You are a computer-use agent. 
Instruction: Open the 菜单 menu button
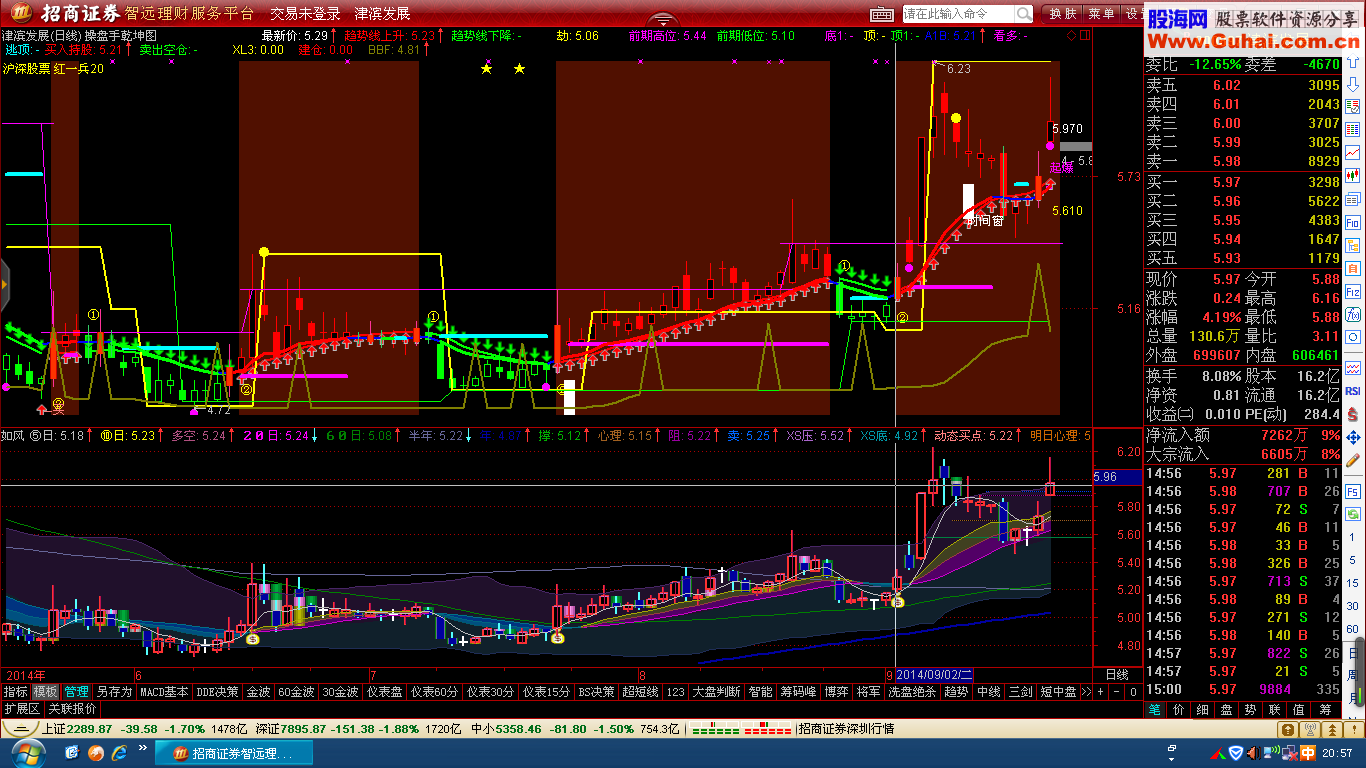[1100, 14]
